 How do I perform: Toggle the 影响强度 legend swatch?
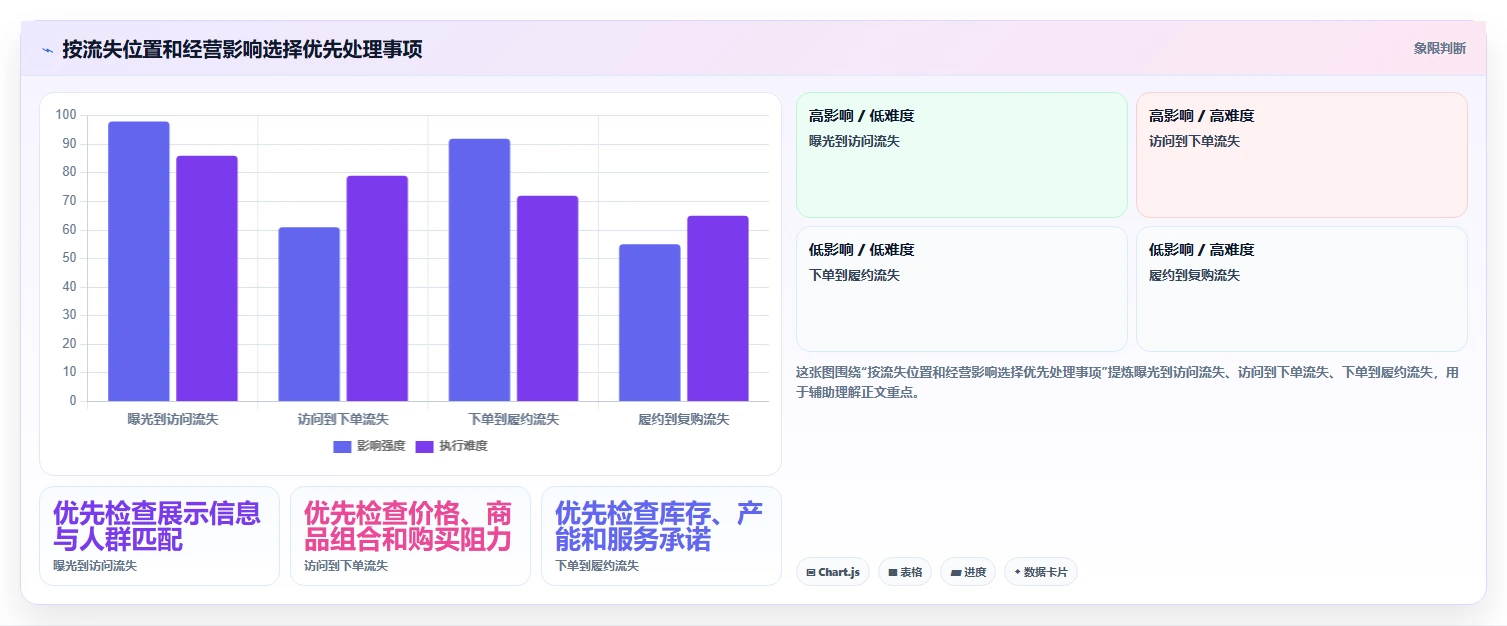tap(342, 446)
